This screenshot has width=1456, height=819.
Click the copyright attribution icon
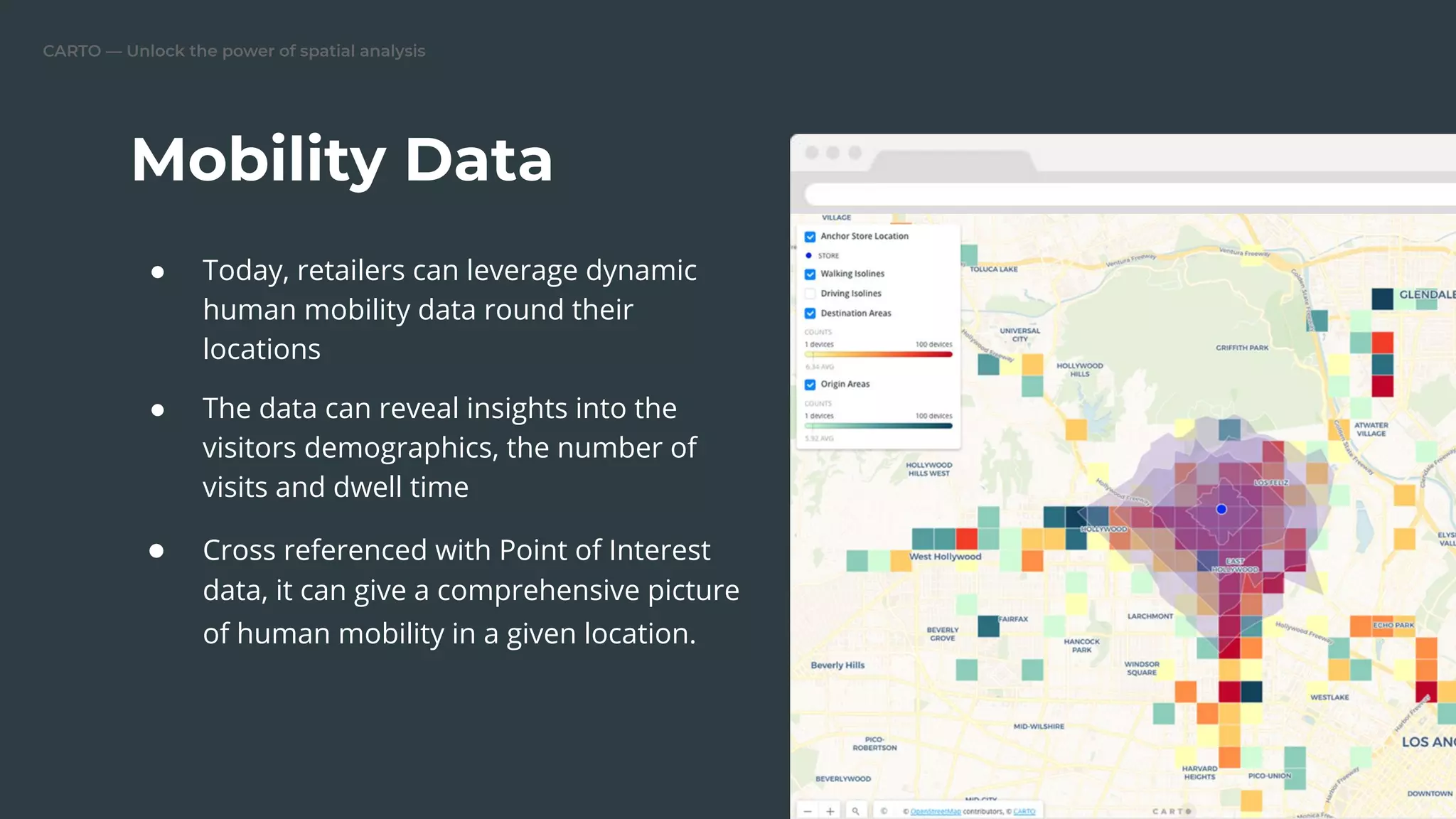884,811
